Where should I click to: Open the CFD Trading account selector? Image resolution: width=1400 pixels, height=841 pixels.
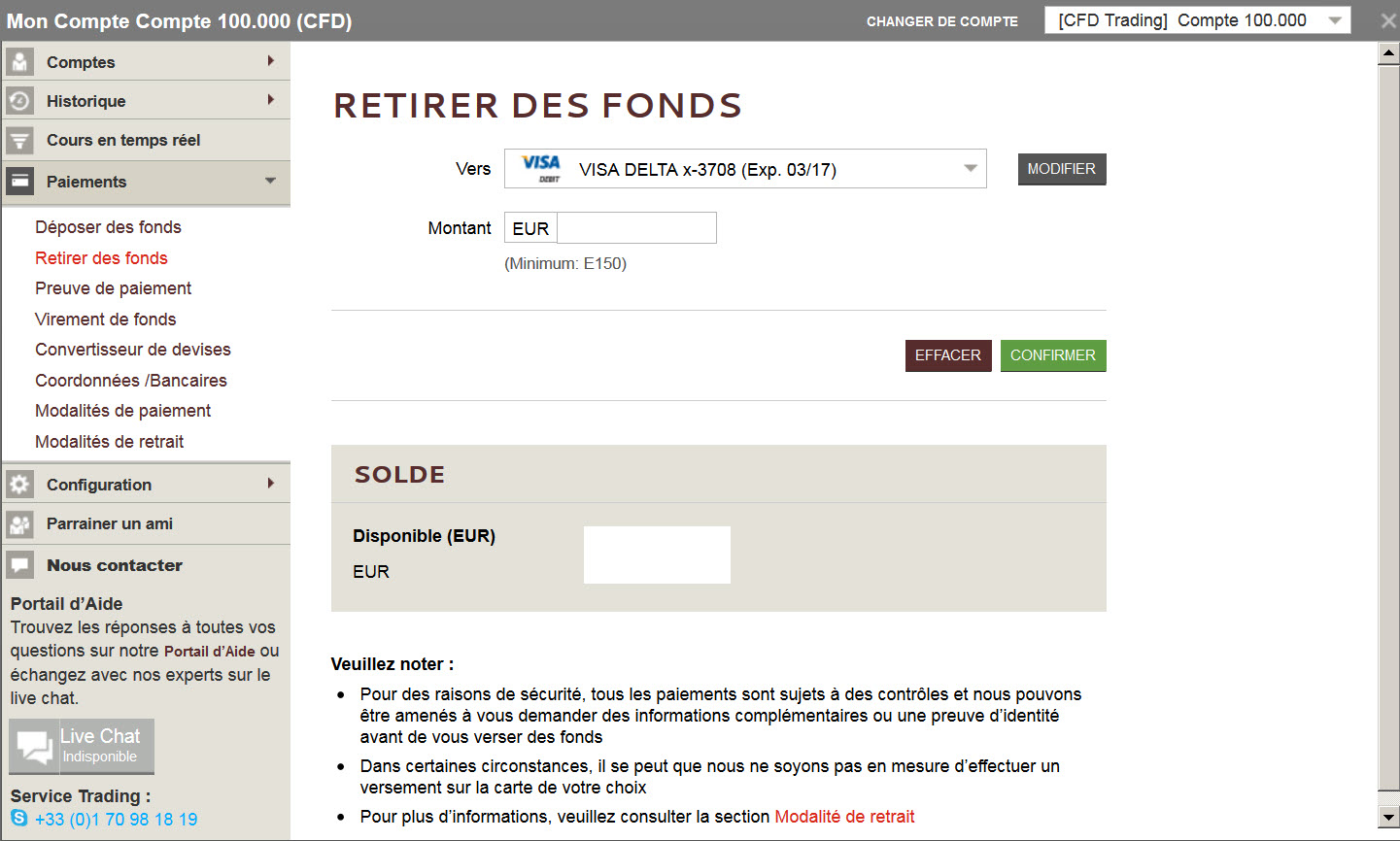click(x=1197, y=20)
